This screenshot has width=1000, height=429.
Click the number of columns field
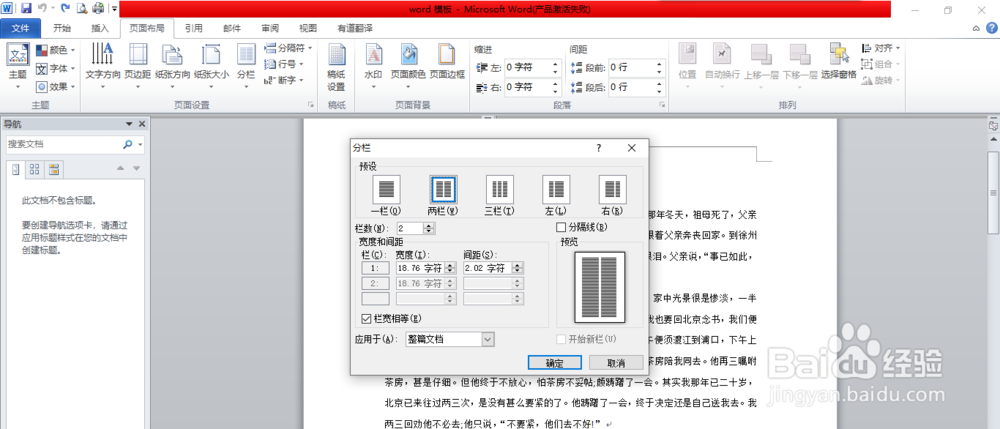tap(409, 228)
